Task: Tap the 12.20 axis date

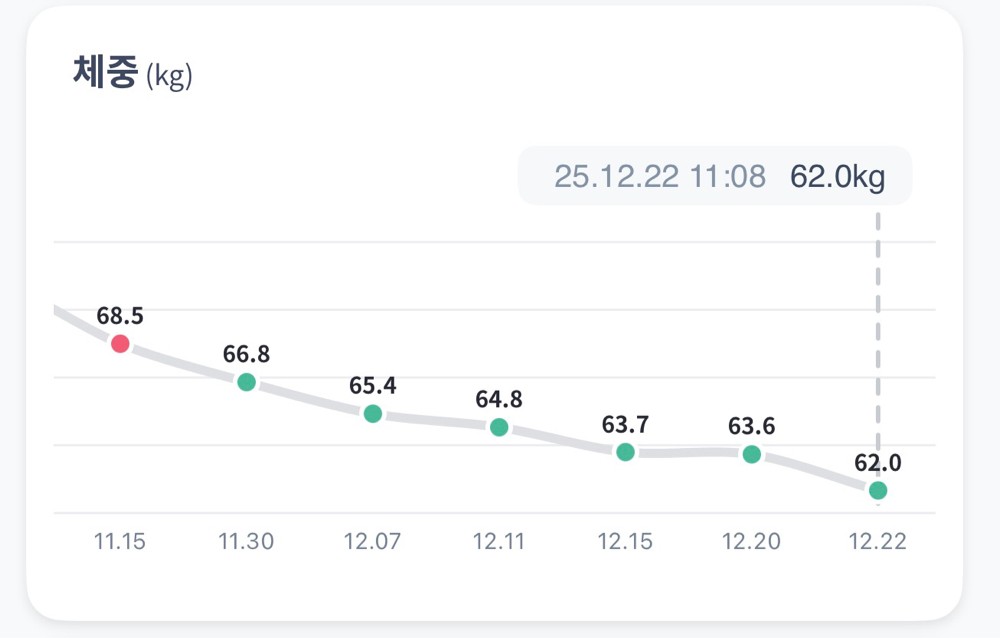Action: (751, 542)
